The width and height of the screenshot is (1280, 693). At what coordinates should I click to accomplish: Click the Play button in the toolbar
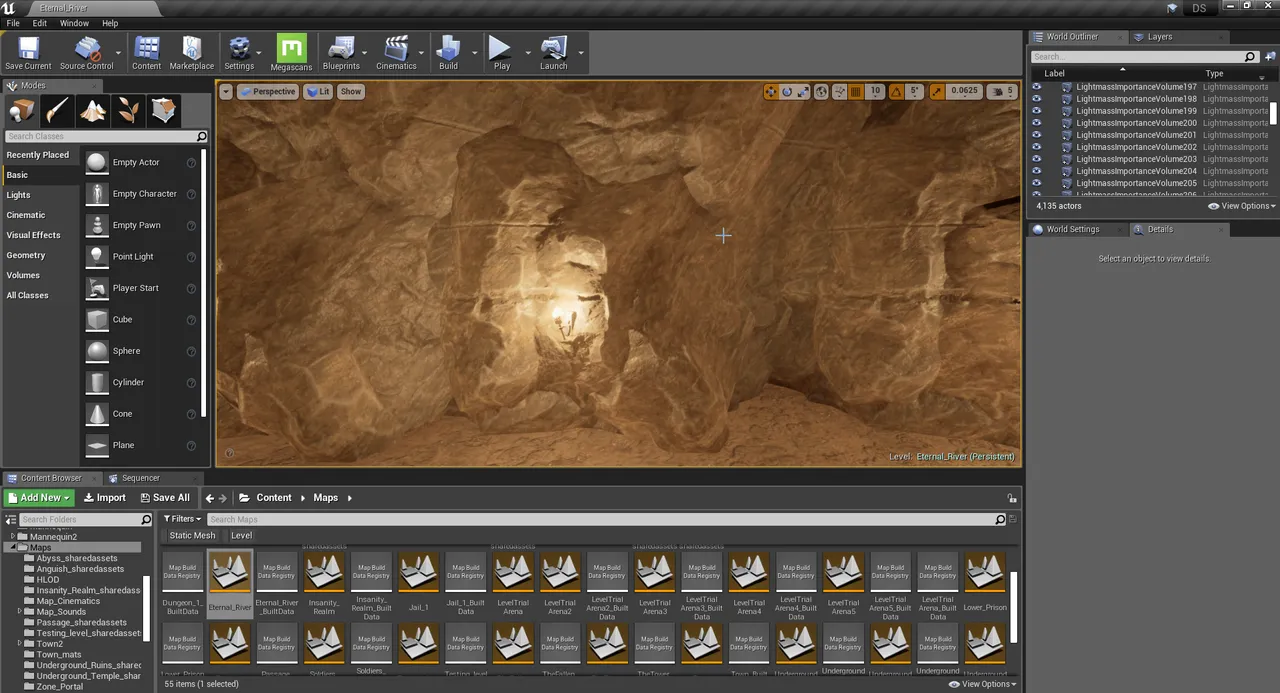point(501,52)
